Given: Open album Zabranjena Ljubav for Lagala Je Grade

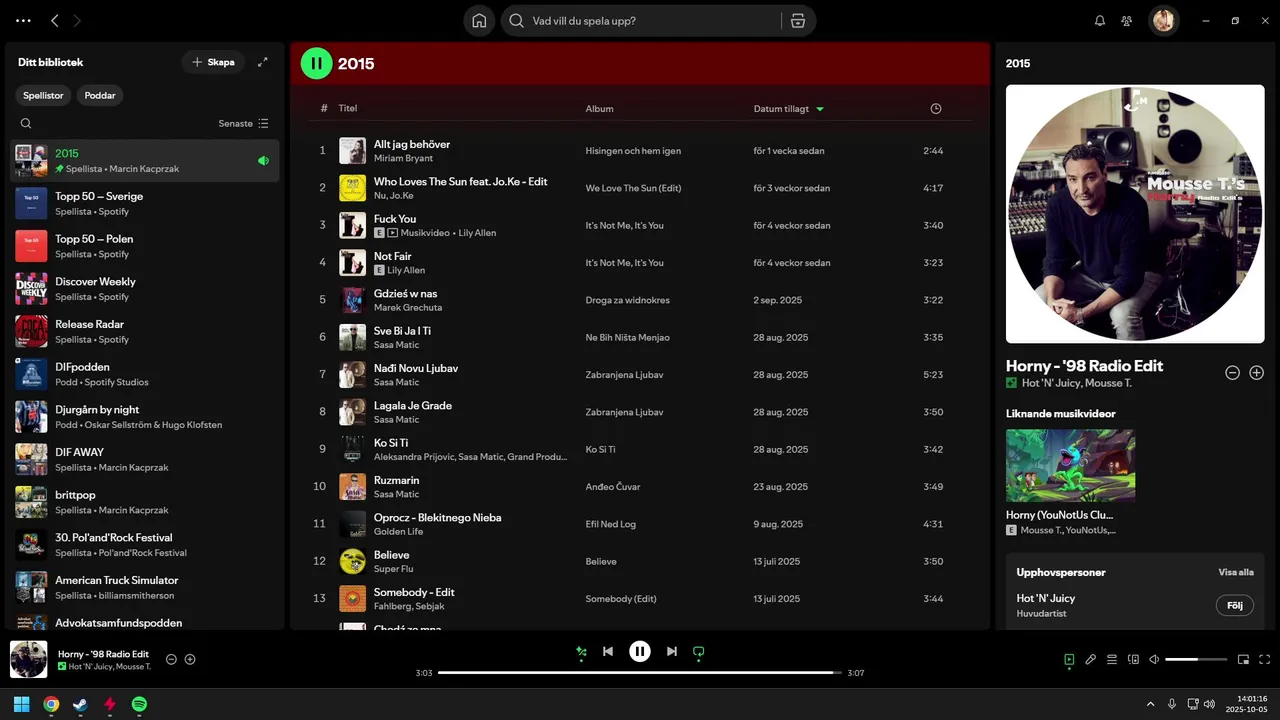Looking at the screenshot, I should point(624,412).
